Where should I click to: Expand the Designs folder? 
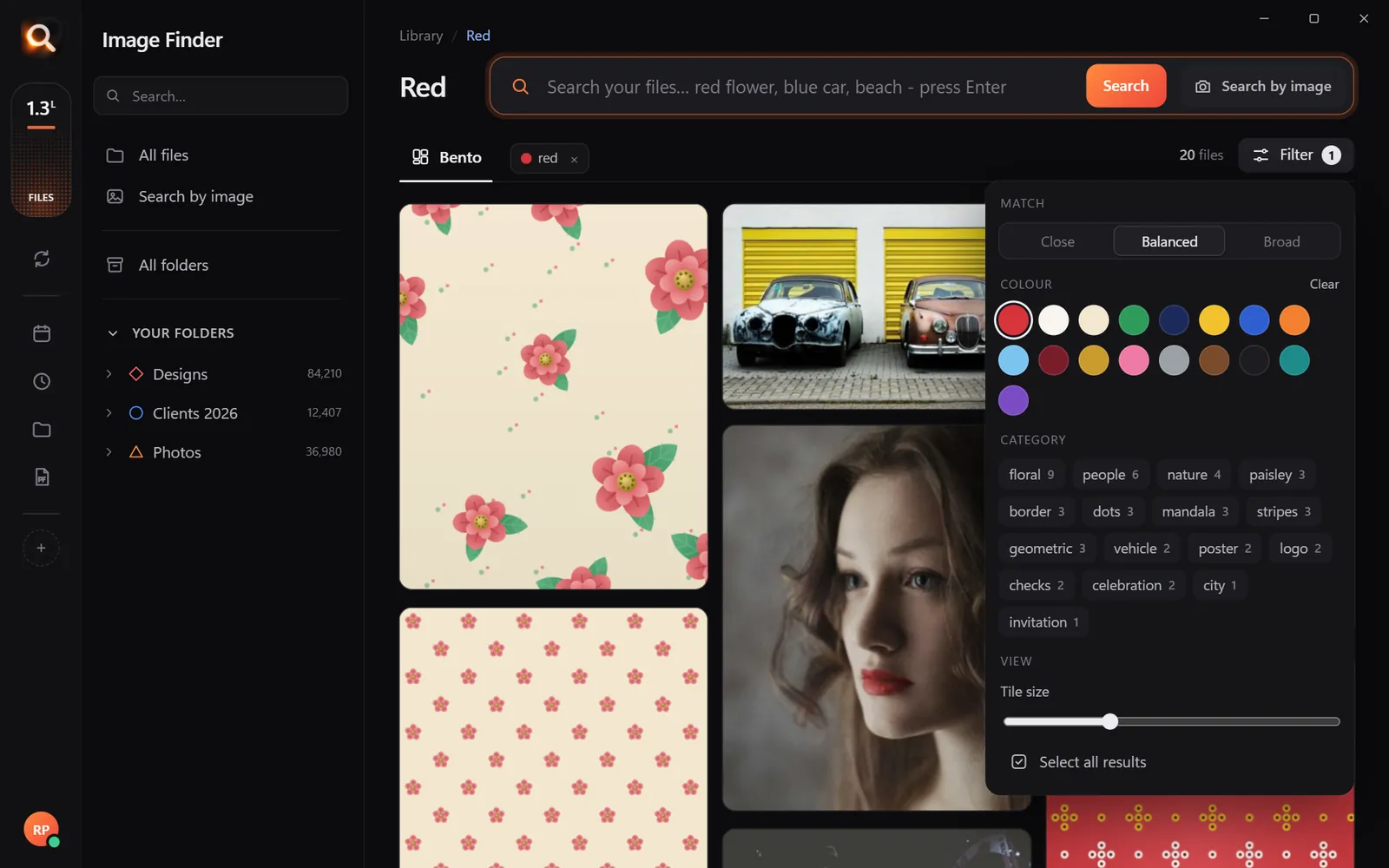click(109, 374)
